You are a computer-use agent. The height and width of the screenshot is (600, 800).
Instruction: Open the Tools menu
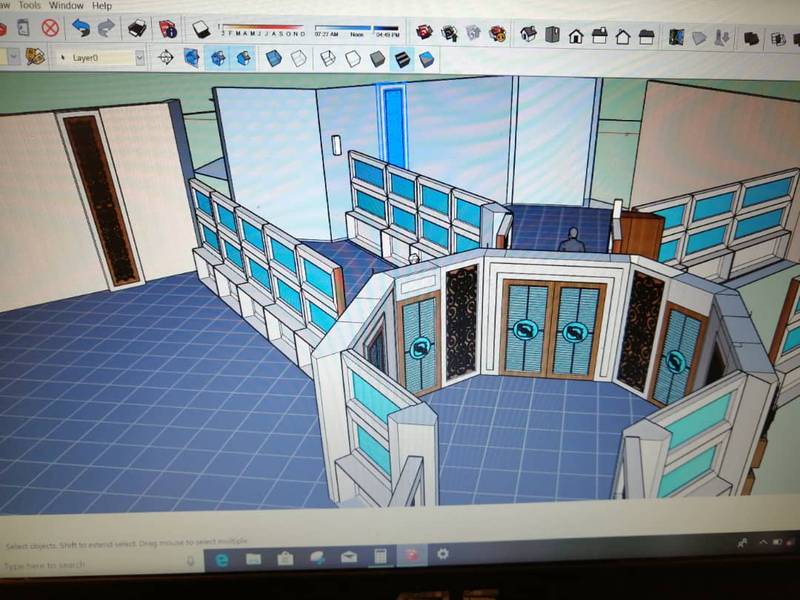click(28, 5)
